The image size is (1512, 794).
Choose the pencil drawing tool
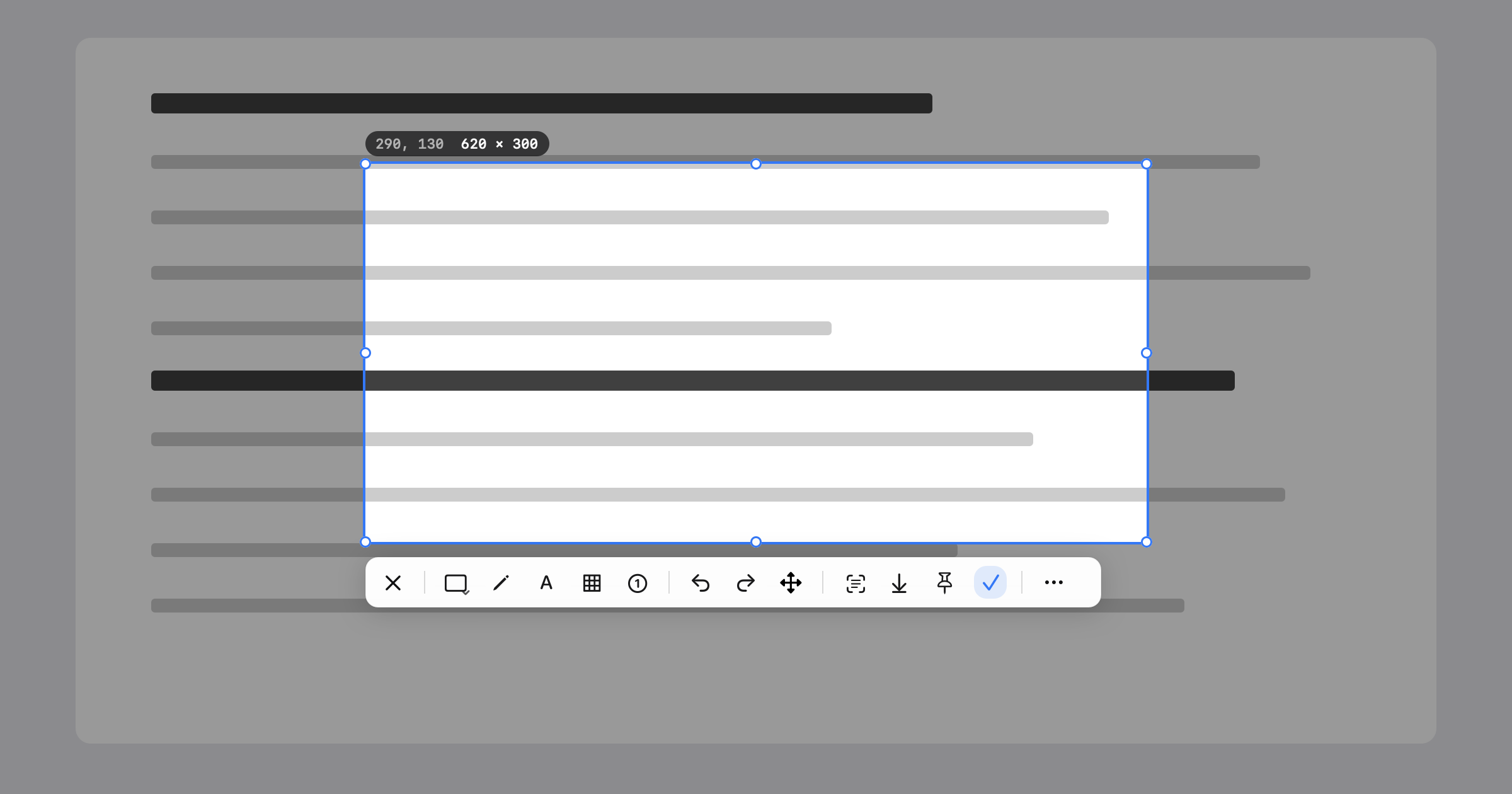(501, 583)
